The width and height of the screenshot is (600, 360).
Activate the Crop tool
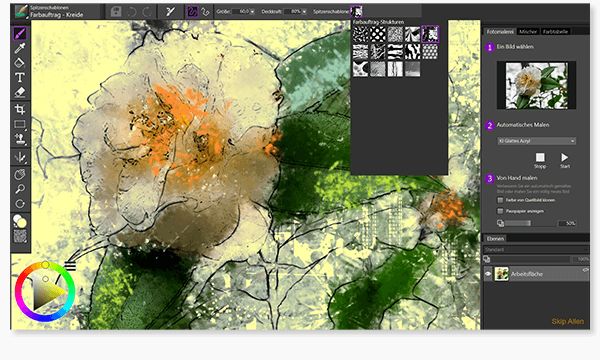(x=20, y=109)
